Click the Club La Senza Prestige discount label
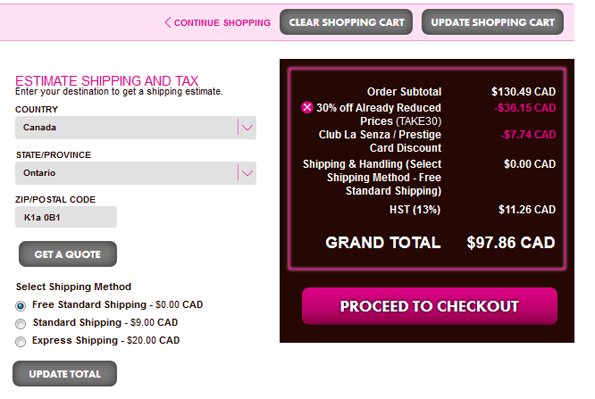The height and width of the screenshot is (399, 595). click(380, 141)
